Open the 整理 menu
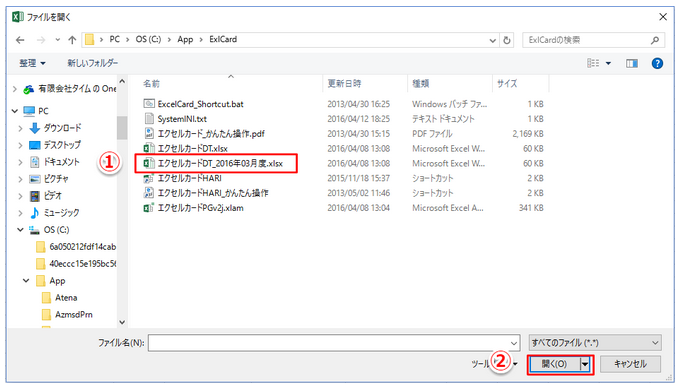The height and width of the screenshot is (391, 682). (32, 63)
